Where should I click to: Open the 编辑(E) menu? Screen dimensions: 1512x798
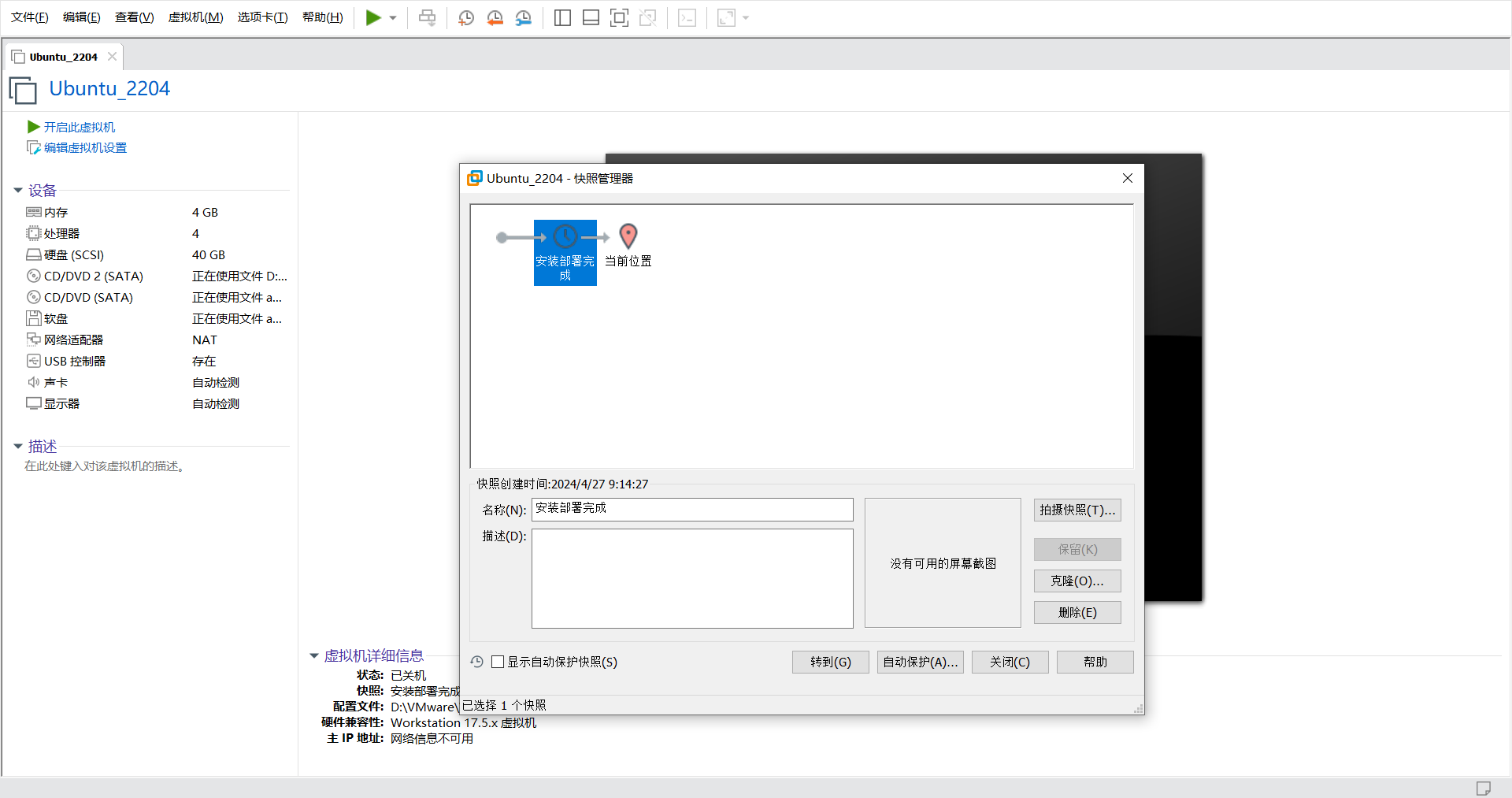point(82,17)
